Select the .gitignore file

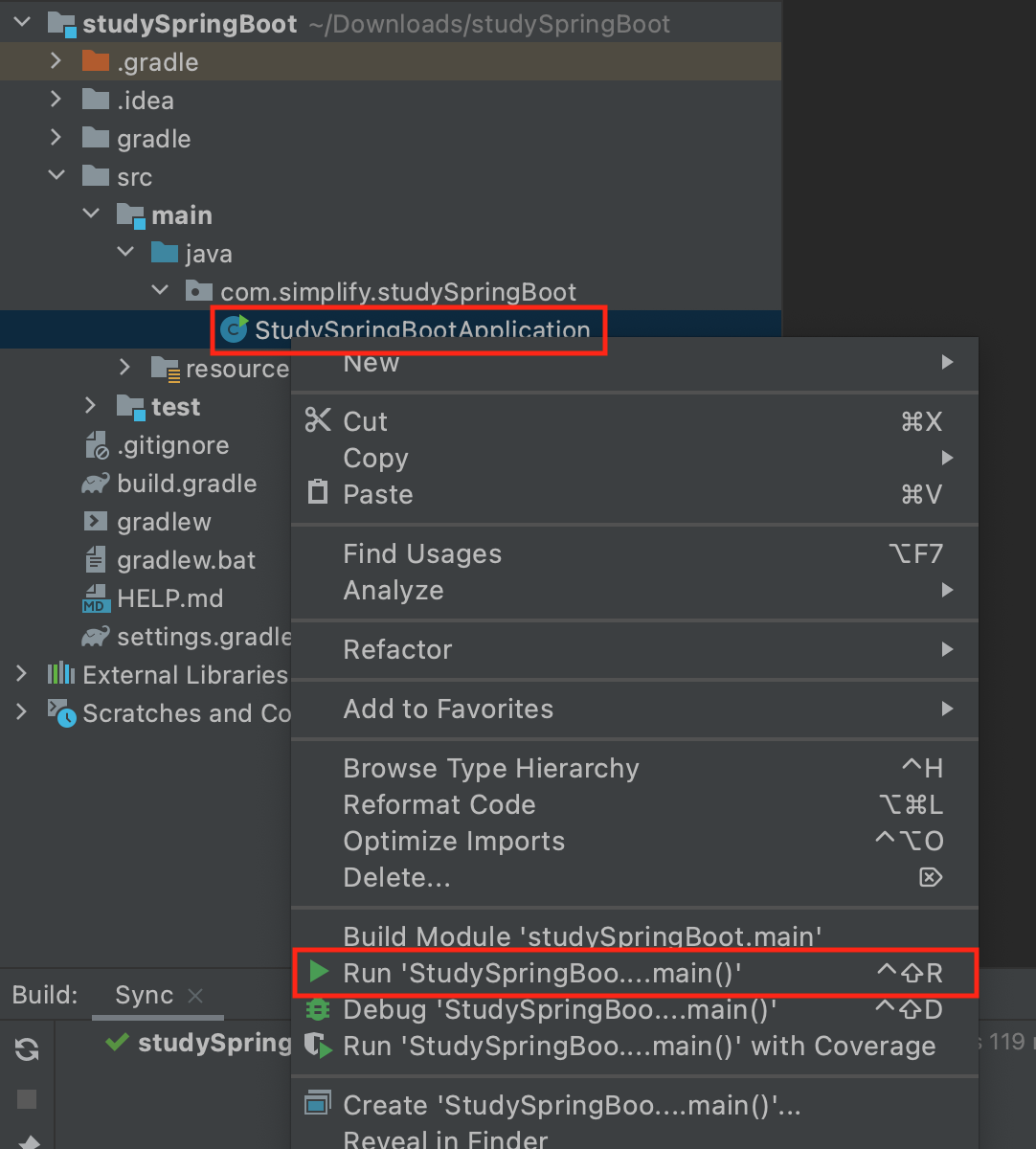(172, 445)
